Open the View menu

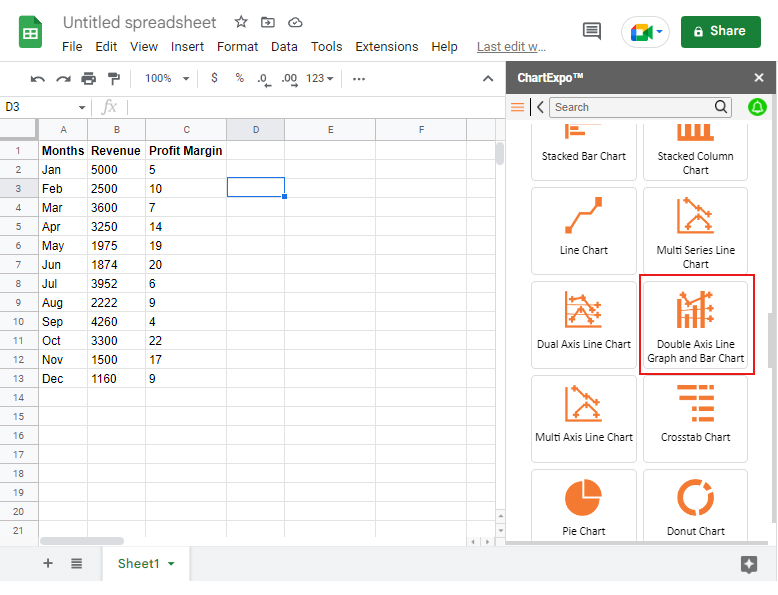coord(144,47)
